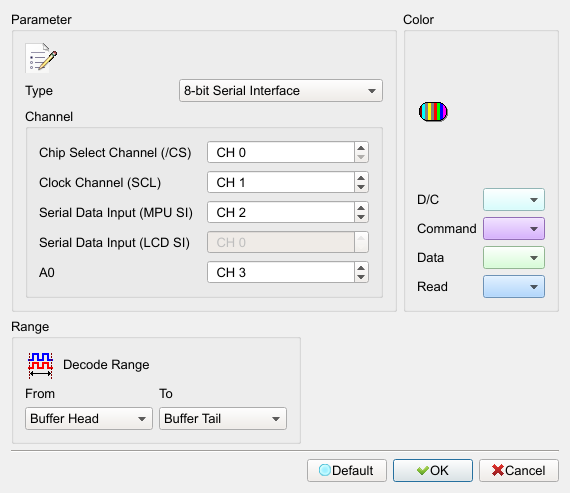Click the rainbow color stripes icon
Viewport: 570px width, 493px height.
coord(433,112)
